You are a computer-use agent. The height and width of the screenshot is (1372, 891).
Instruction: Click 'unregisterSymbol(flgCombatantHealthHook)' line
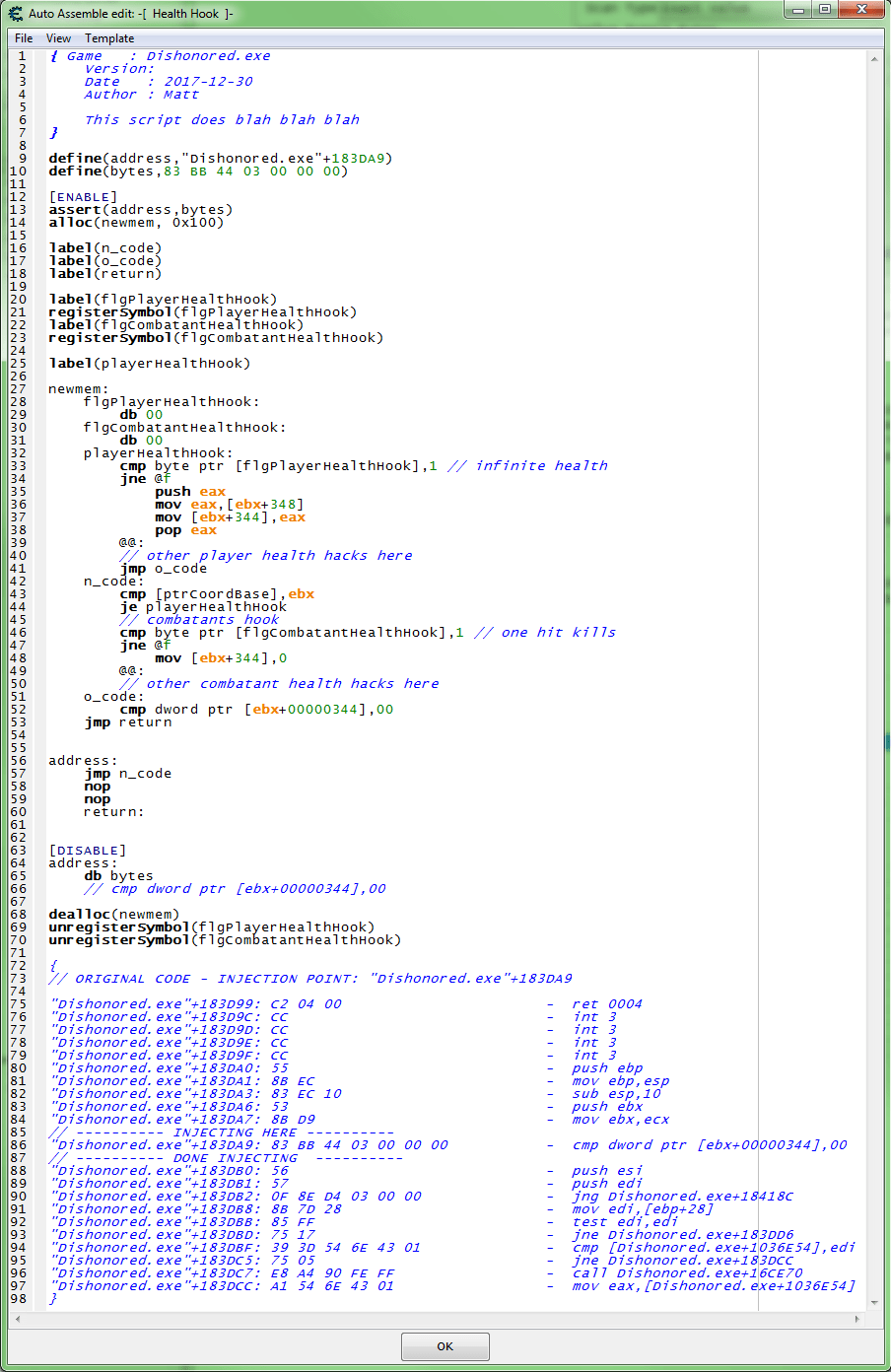point(225,940)
